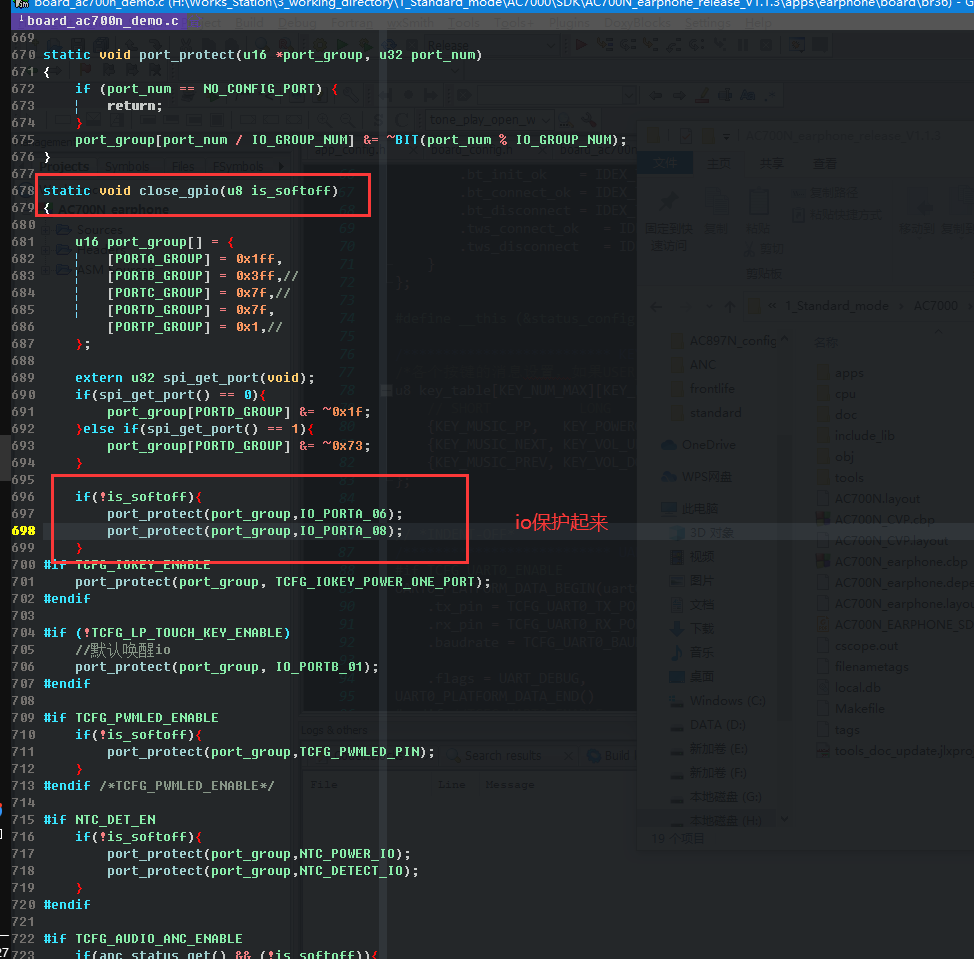The height and width of the screenshot is (959, 974).
Task: Click the ~0x1f mask value
Action: pyautogui.click(x=343, y=412)
